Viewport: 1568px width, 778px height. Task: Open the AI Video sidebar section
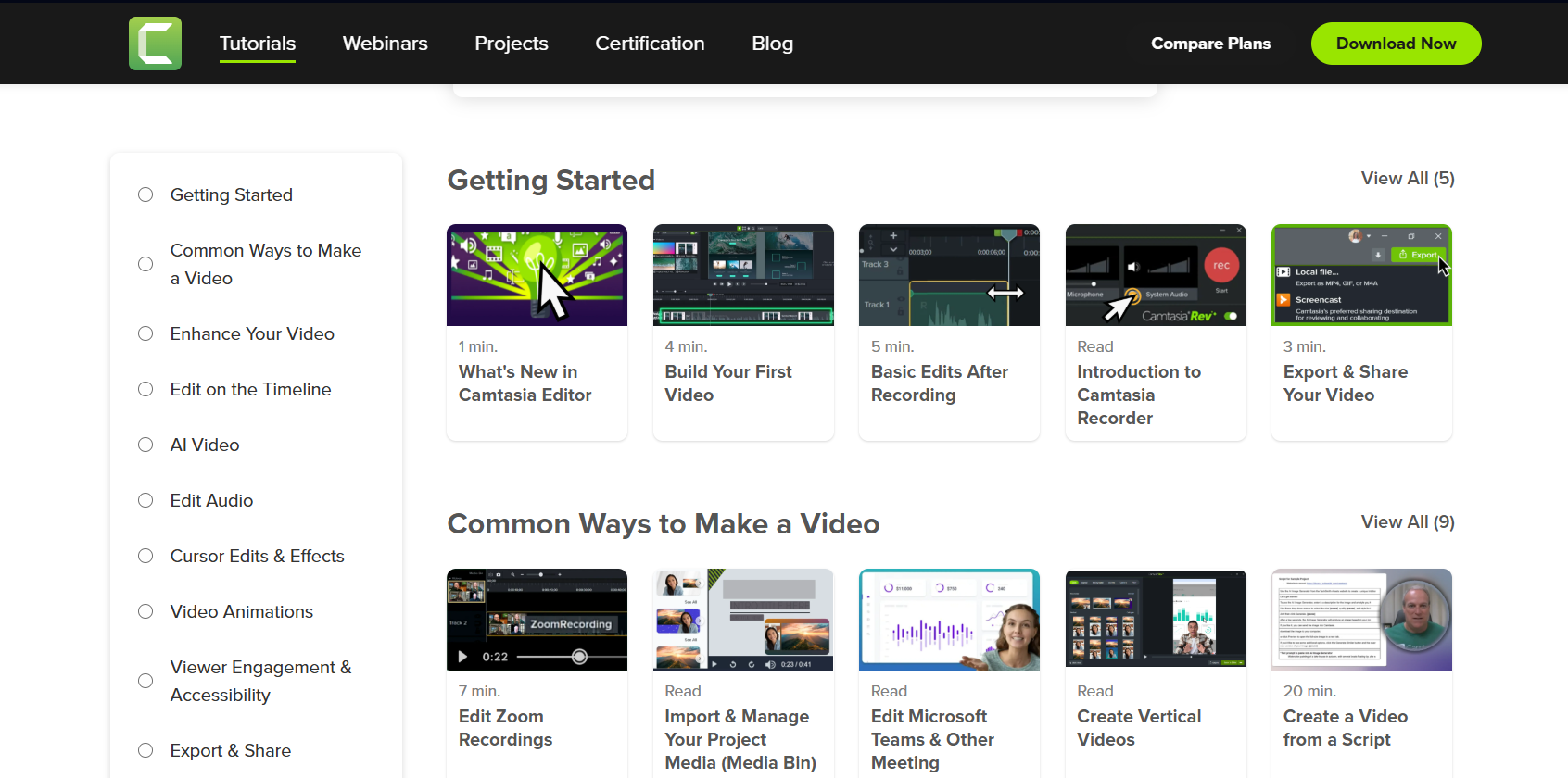(x=205, y=445)
